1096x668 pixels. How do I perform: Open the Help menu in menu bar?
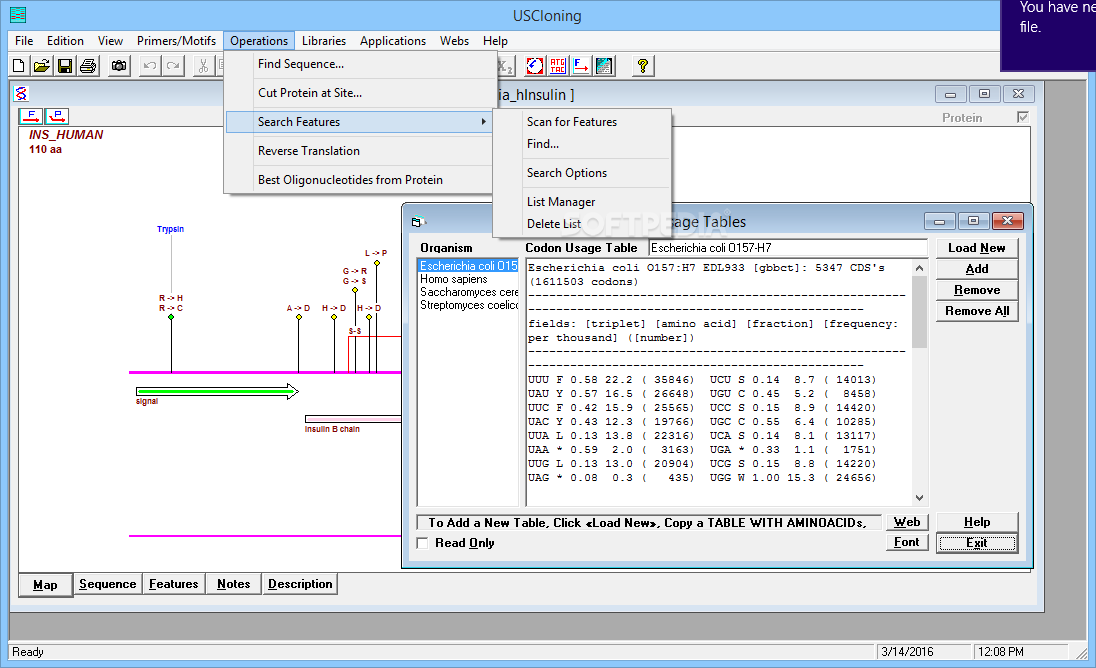pos(495,41)
